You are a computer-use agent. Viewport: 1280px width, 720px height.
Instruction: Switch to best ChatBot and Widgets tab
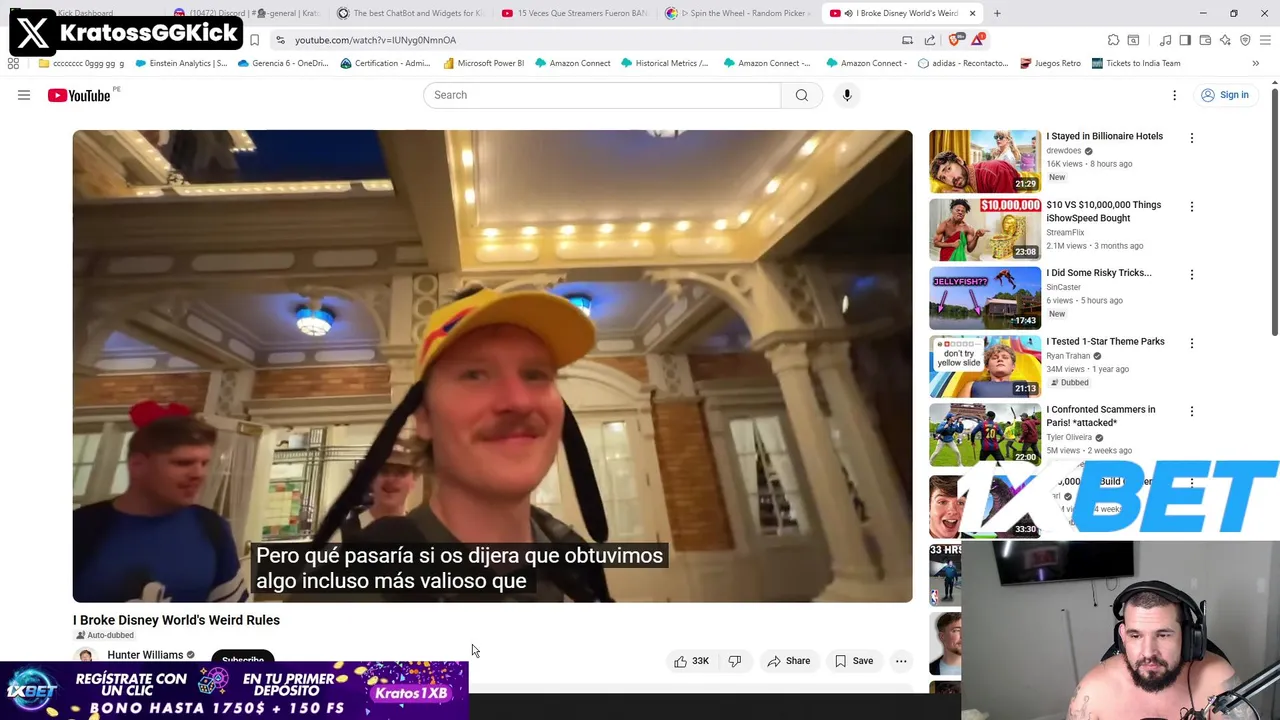click(x=409, y=13)
